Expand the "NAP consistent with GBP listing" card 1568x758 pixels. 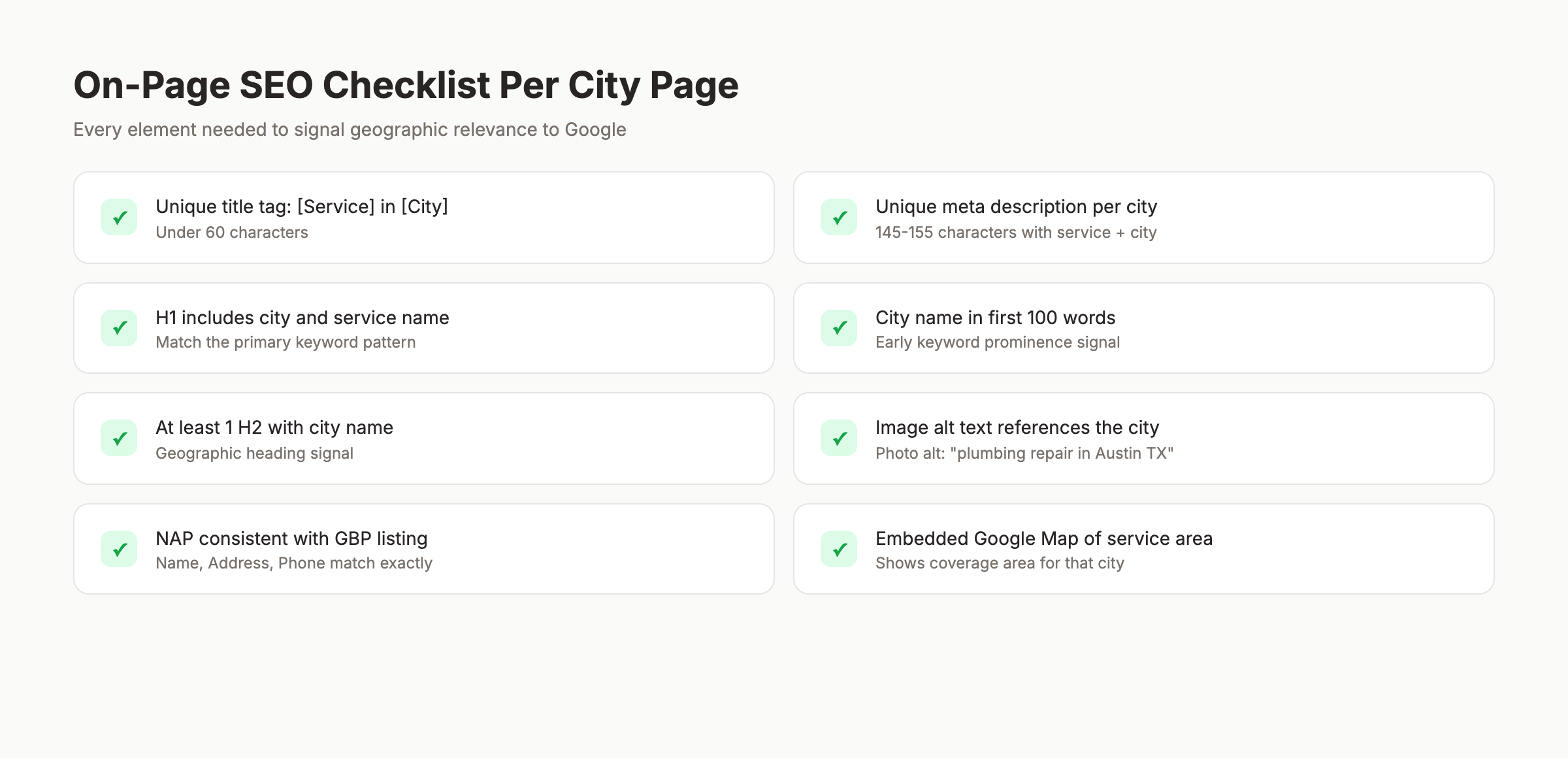point(423,548)
